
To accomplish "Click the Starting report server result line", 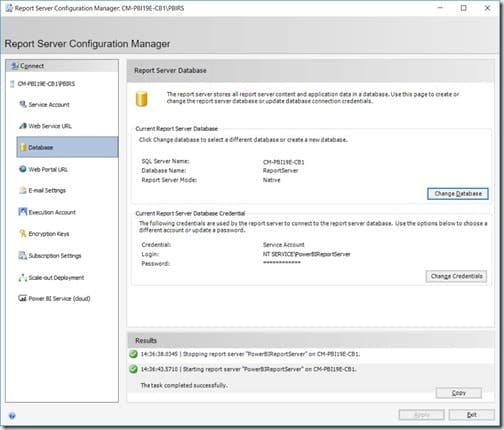I will [x=248, y=369].
